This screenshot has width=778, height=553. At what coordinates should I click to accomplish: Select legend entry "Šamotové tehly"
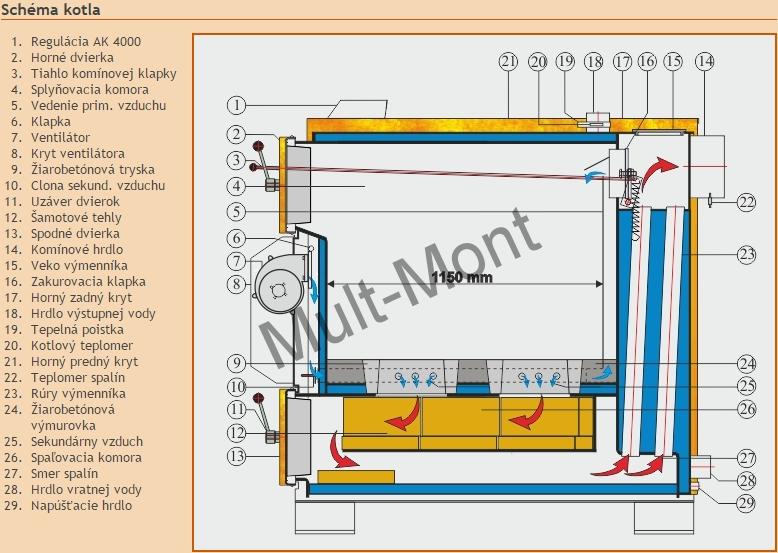click(77, 217)
